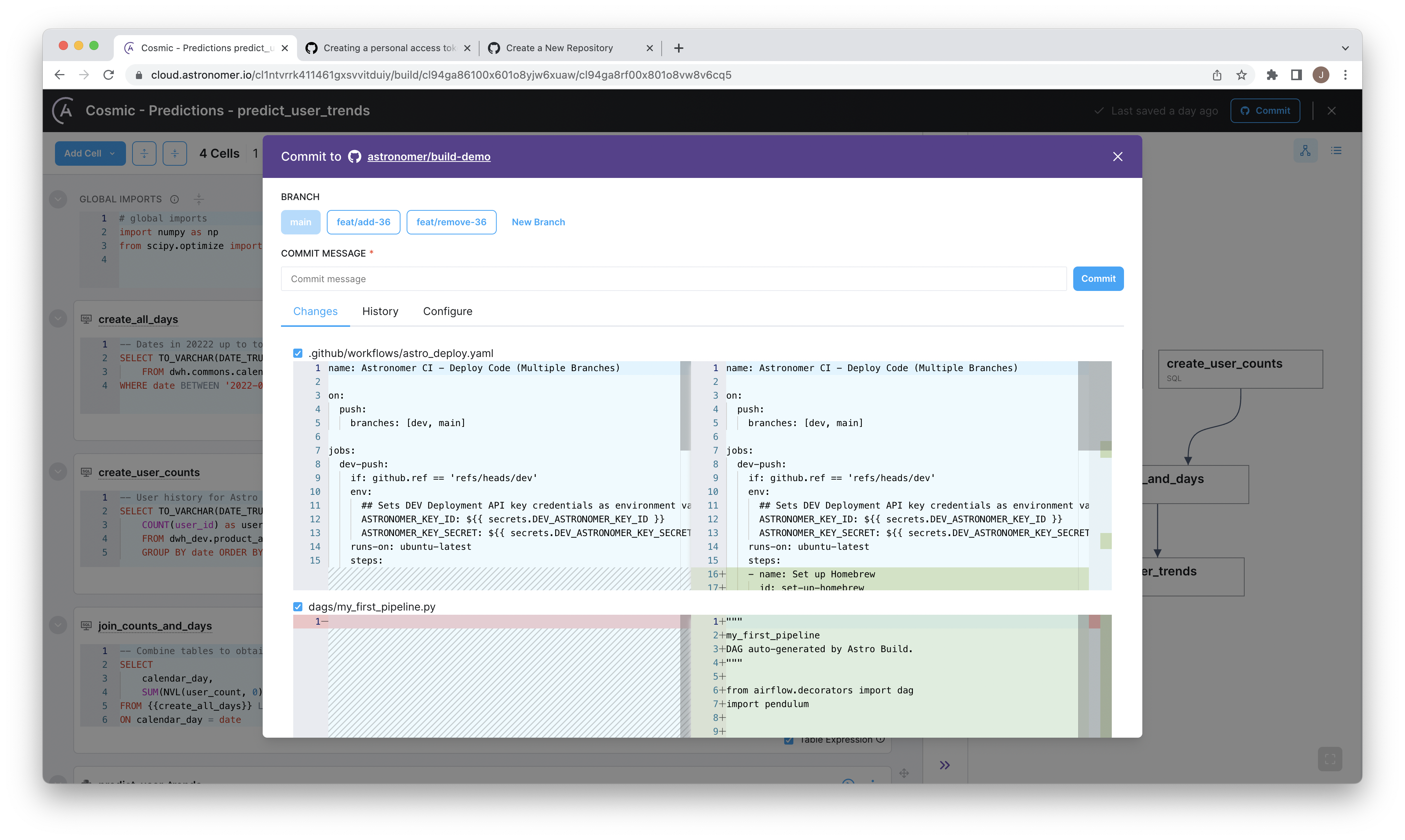This screenshot has height=840, width=1405.
Task: Go forward in browser history
Action: [84, 75]
